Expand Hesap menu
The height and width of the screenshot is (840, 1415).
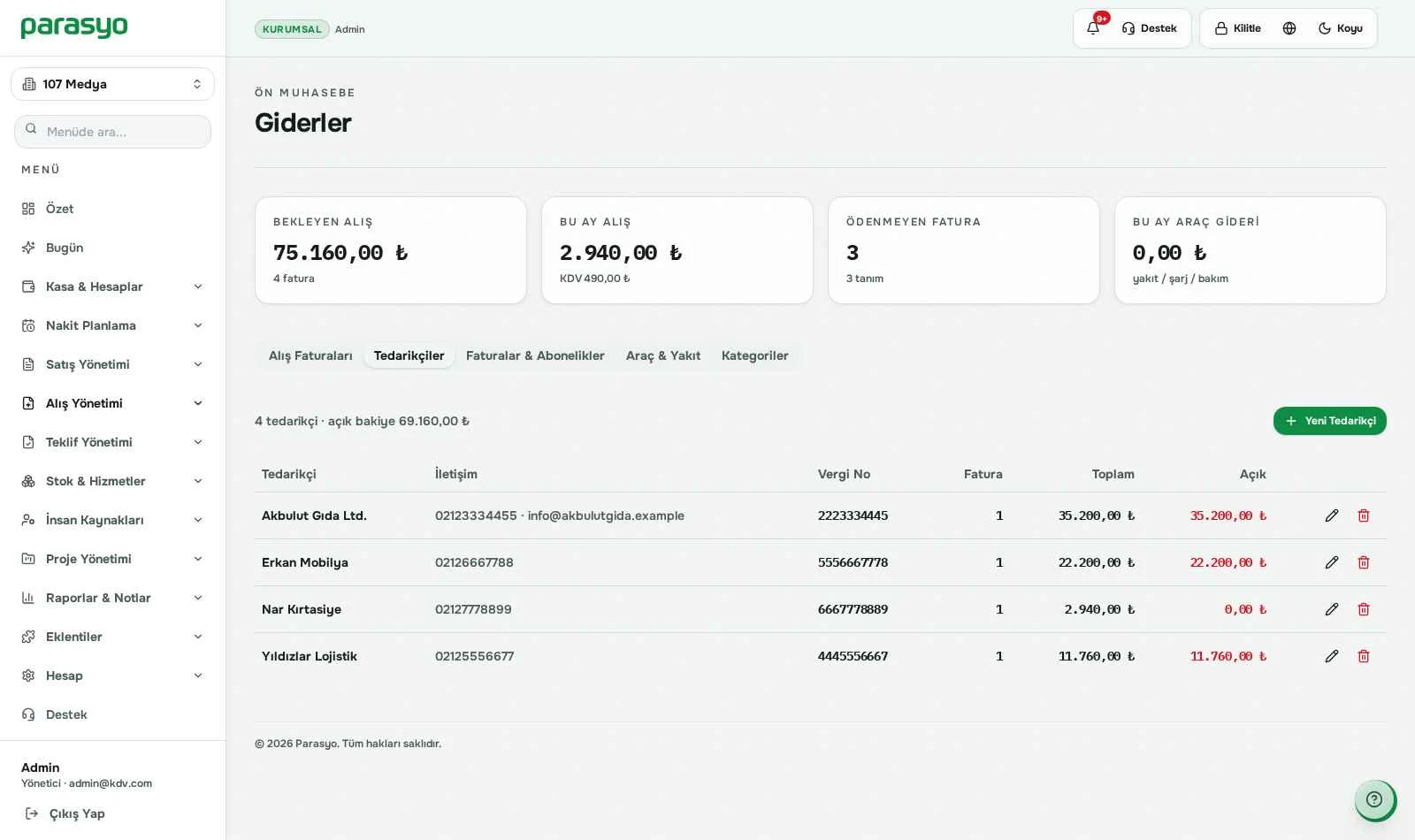coord(112,676)
